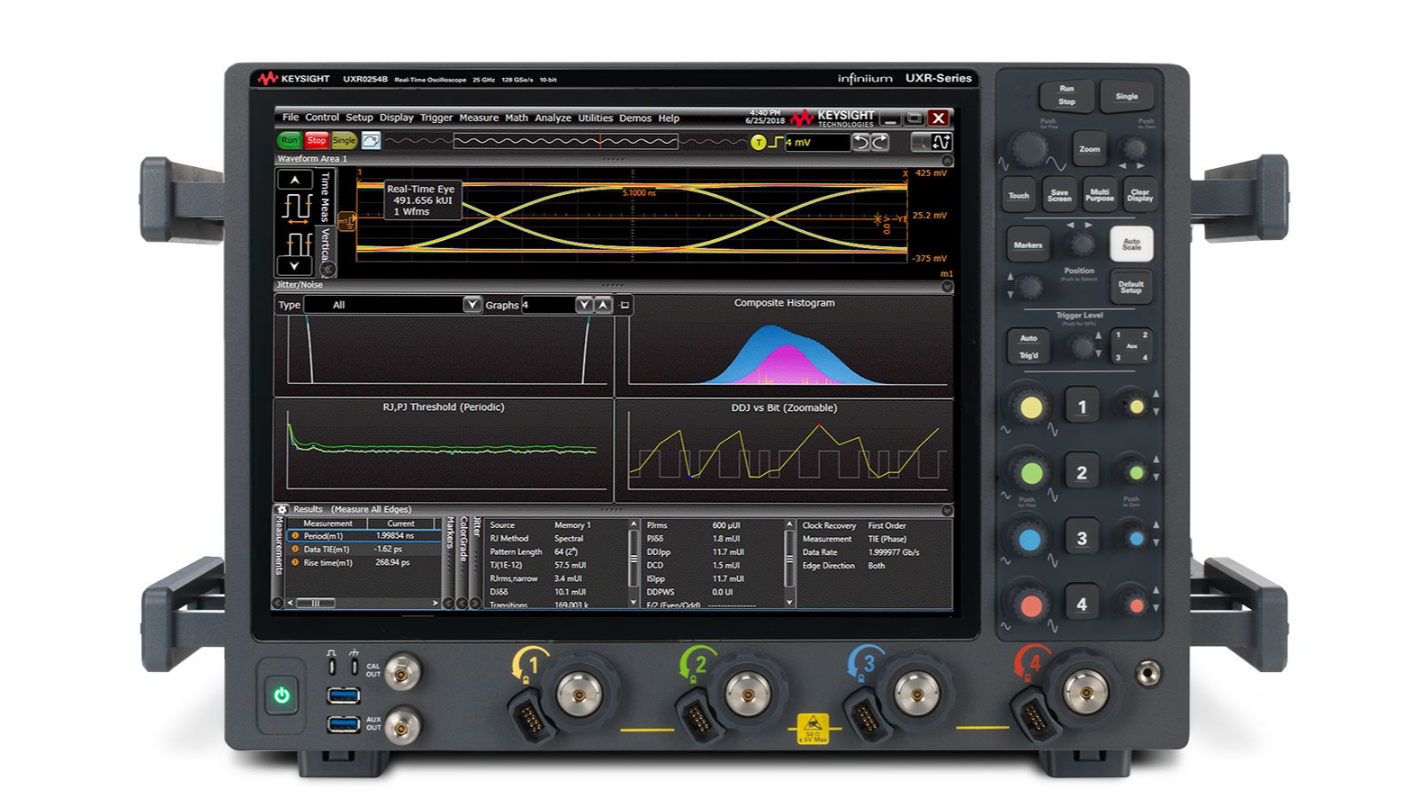Open the Demos menu
Screen dimensions: 1426x809
(x=635, y=118)
